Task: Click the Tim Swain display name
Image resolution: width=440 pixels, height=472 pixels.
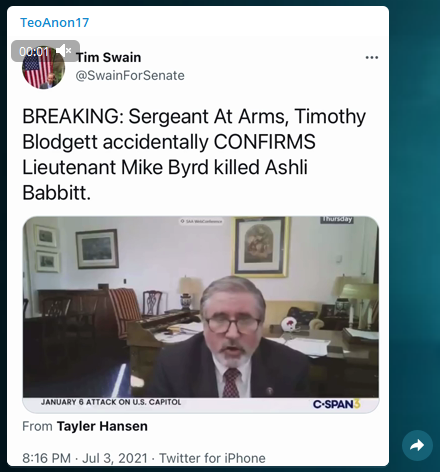Action: pos(109,57)
